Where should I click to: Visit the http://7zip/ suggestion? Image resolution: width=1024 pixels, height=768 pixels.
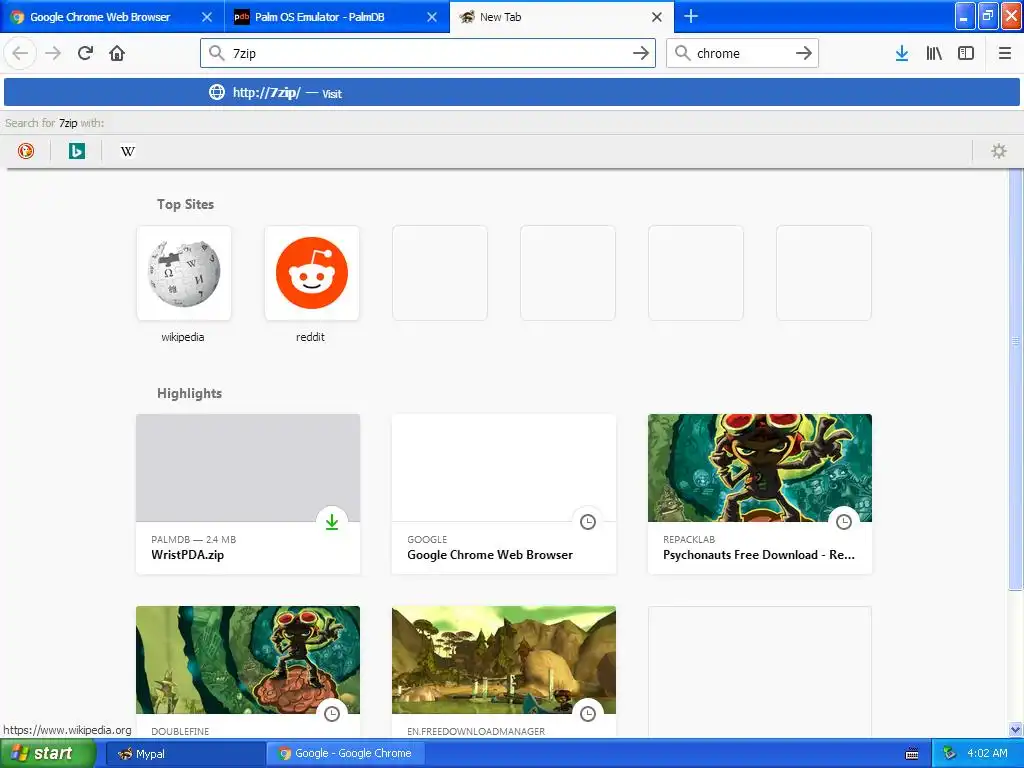pyautogui.click(x=511, y=92)
